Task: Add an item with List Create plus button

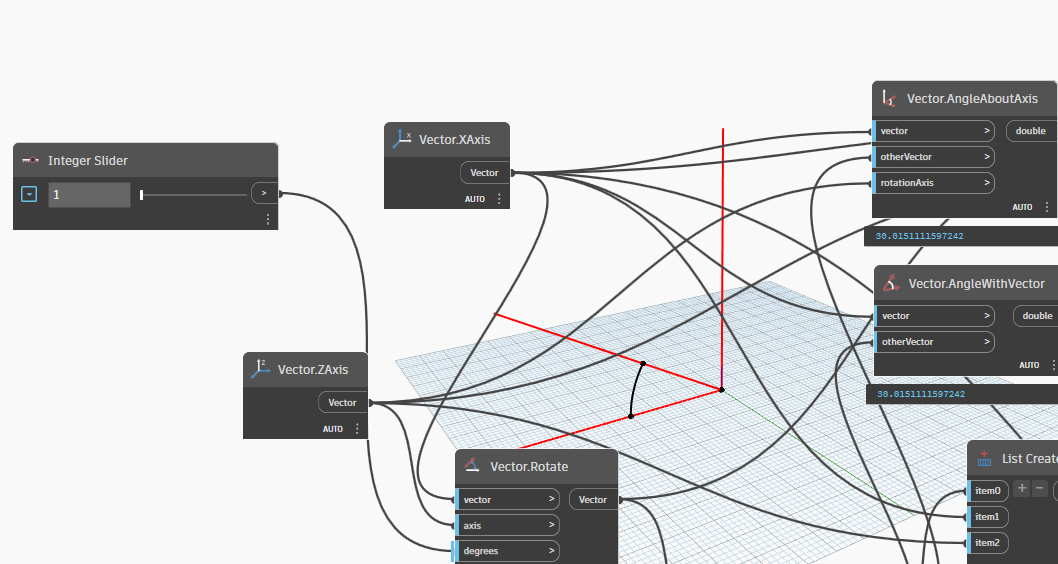Action: [x=1021, y=489]
